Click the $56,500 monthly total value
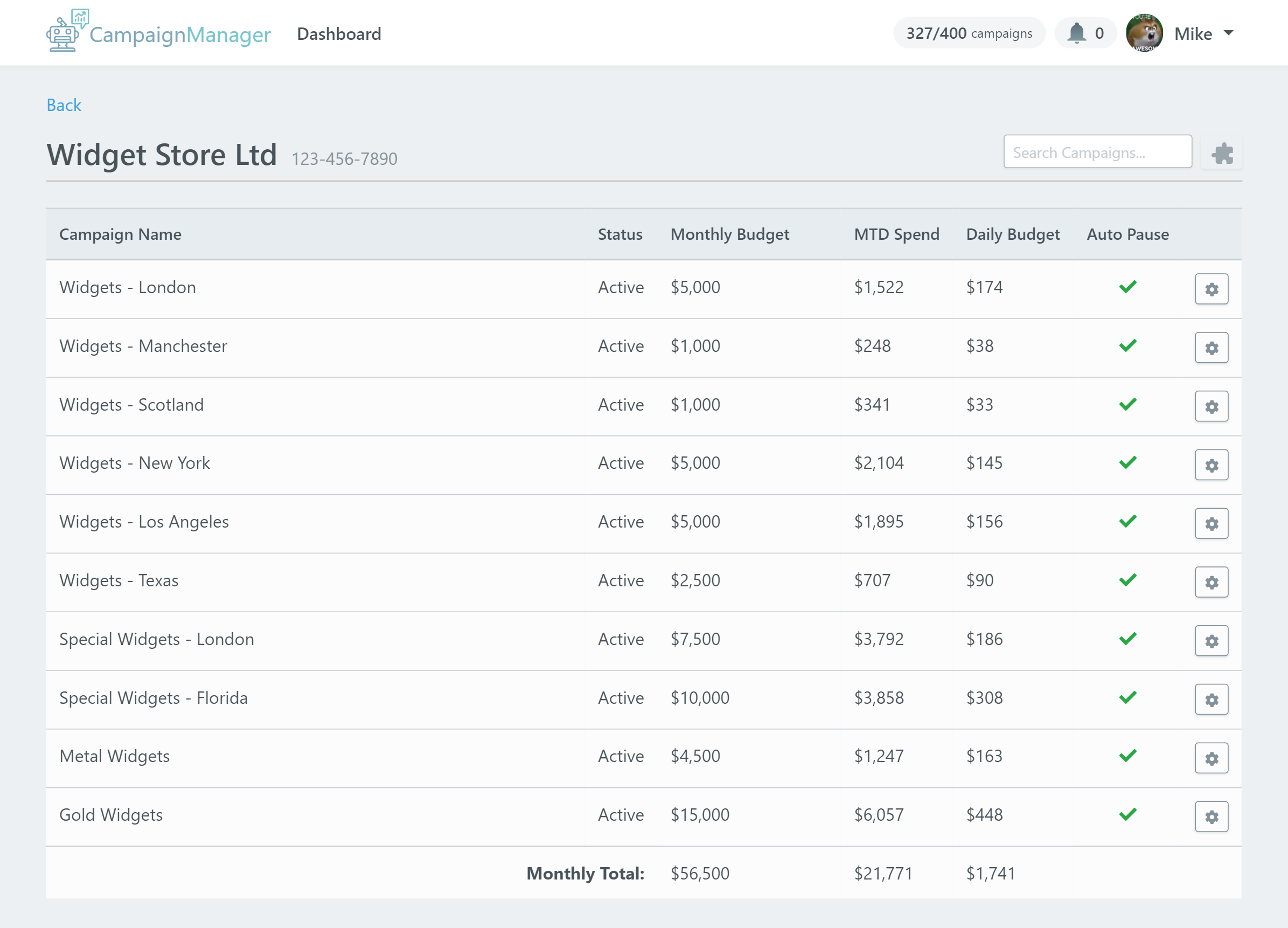Image resolution: width=1288 pixels, height=928 pixels. tap(700, 874)
